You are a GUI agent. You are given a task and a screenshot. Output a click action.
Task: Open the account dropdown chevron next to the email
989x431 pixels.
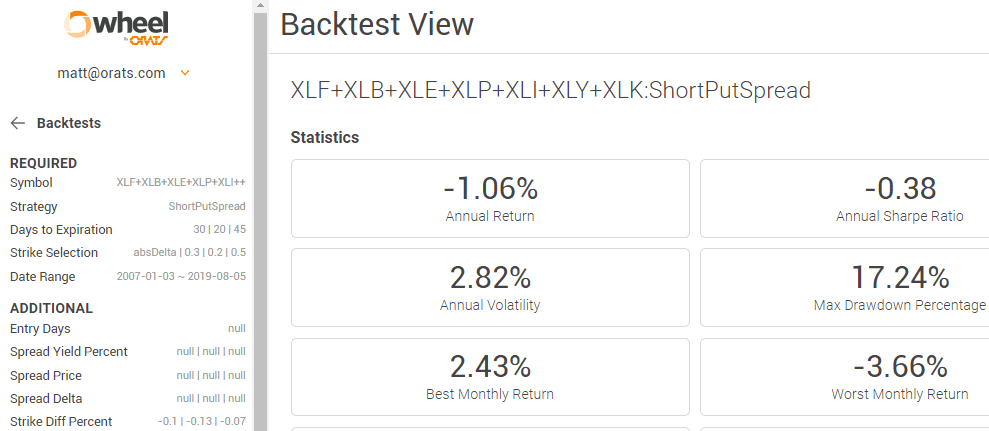[x=185, y=73]
